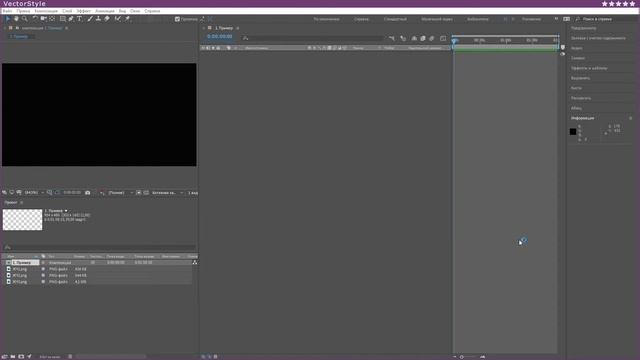Expand the comp name dropdown by thumbnail
This screenshot has width=640, height=360.
point(66,211)
